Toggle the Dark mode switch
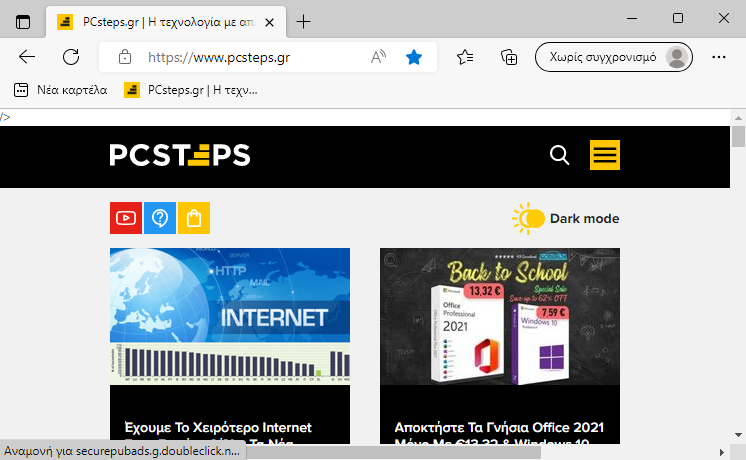 point(529,218)
